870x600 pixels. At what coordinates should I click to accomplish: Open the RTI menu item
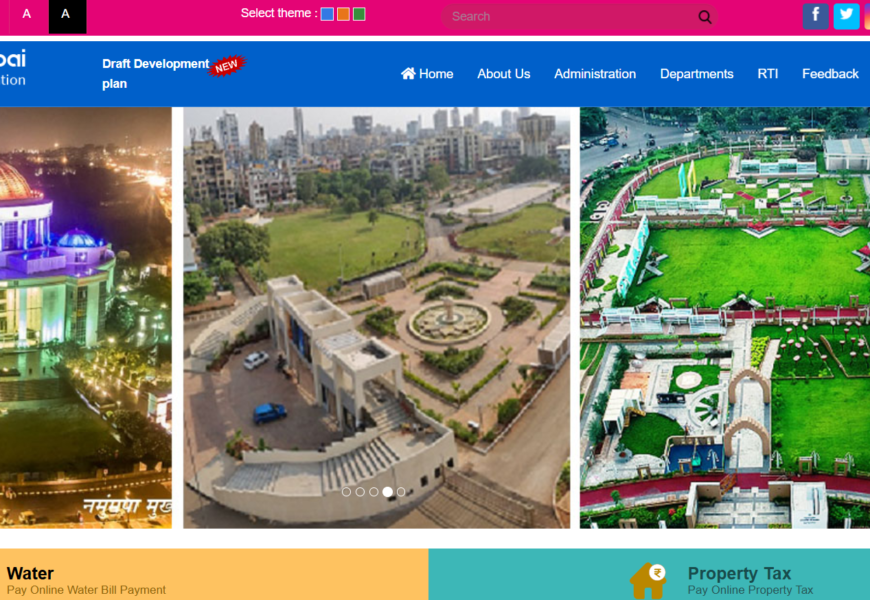click(767, 74)
